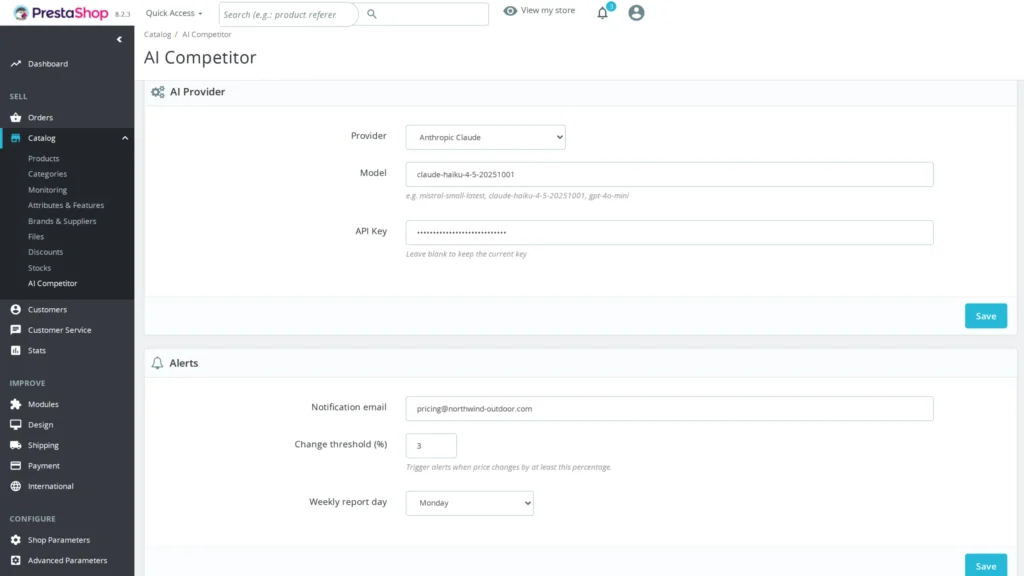Select AI Competitor in the sidebar
Screen dimensions: 1024x576
coord(53,283)
